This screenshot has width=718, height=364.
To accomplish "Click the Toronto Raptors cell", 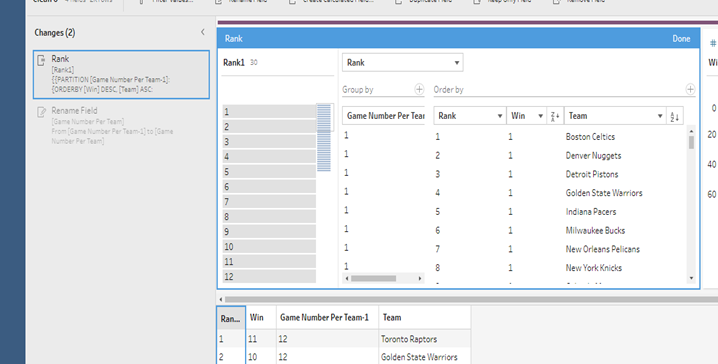I will pyautogui.click(x=424, y=339).
